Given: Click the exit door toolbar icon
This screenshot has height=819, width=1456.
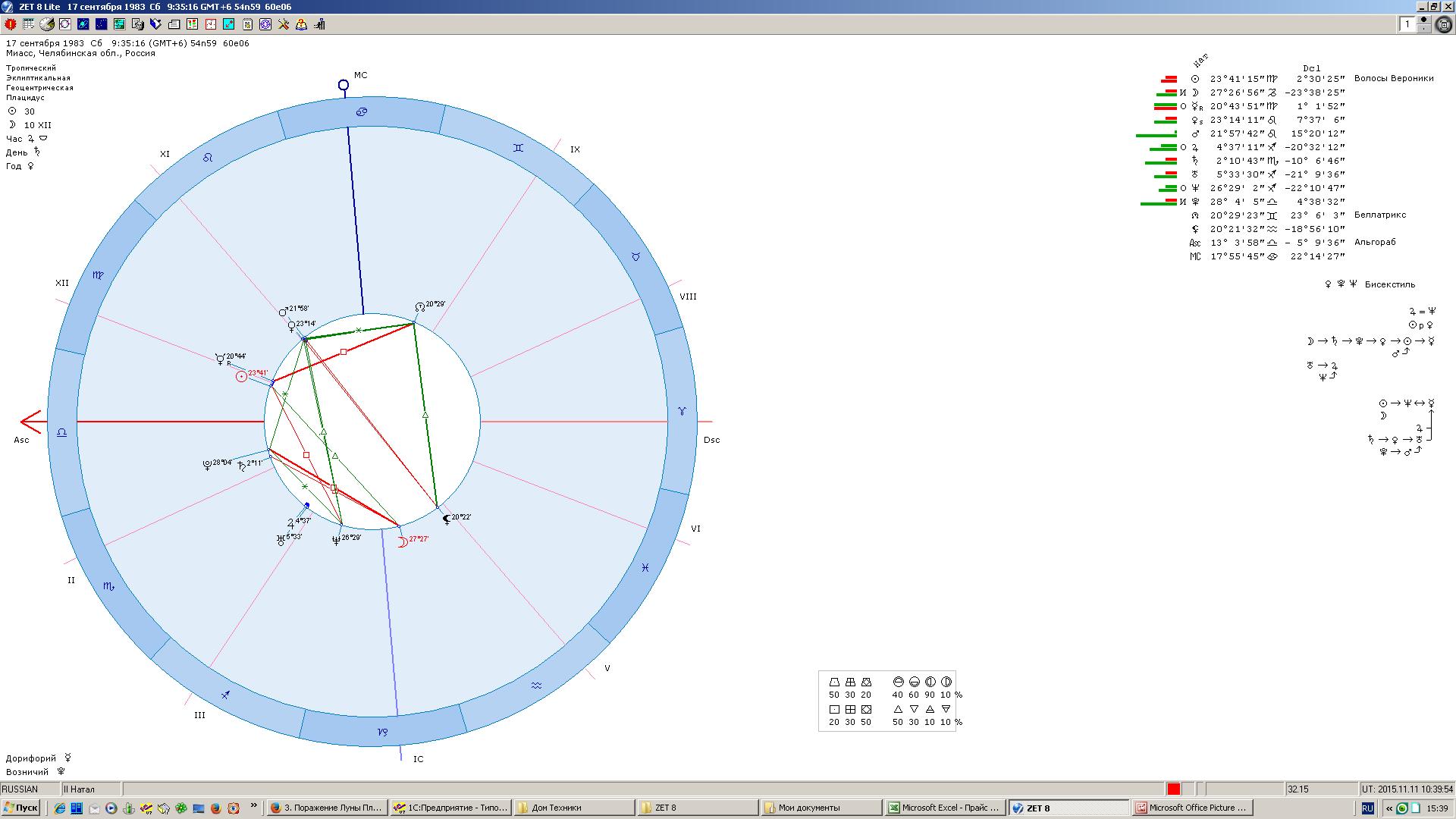Looking at the screenshot, I should [320, 24].
